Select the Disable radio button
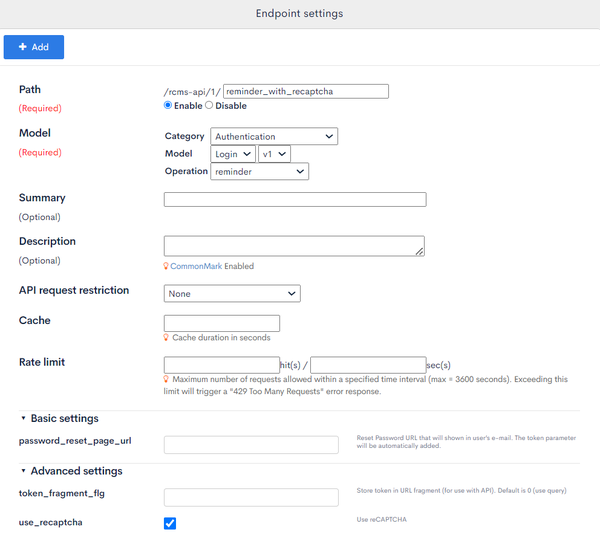600x541 pixels. click(x=209, y=105)
